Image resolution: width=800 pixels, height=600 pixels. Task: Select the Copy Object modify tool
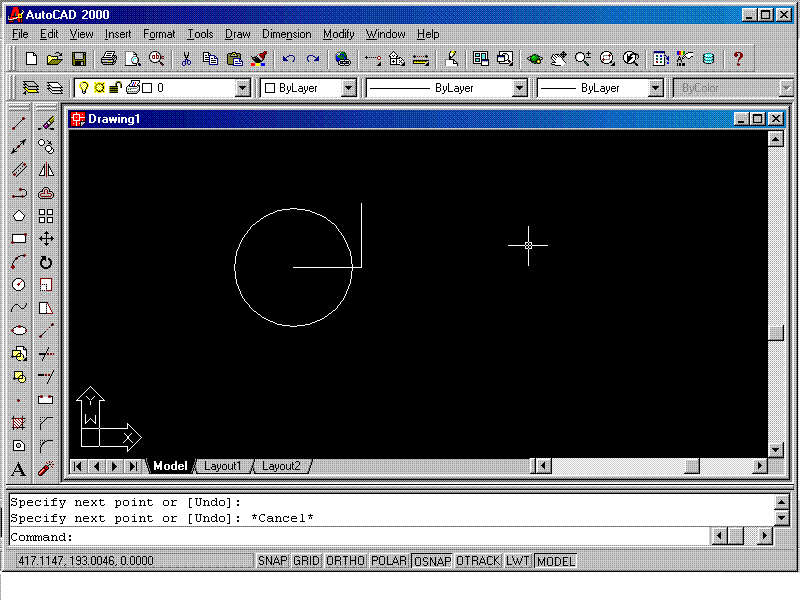tap(46, 147)
